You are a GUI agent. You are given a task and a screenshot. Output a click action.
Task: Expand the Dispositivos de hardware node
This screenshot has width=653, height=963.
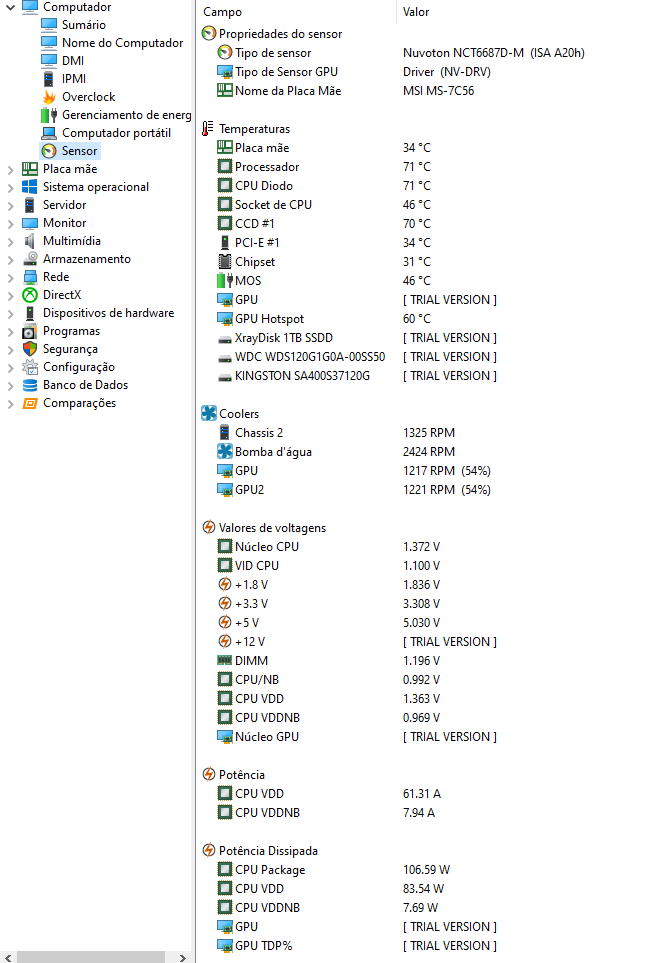10,314
